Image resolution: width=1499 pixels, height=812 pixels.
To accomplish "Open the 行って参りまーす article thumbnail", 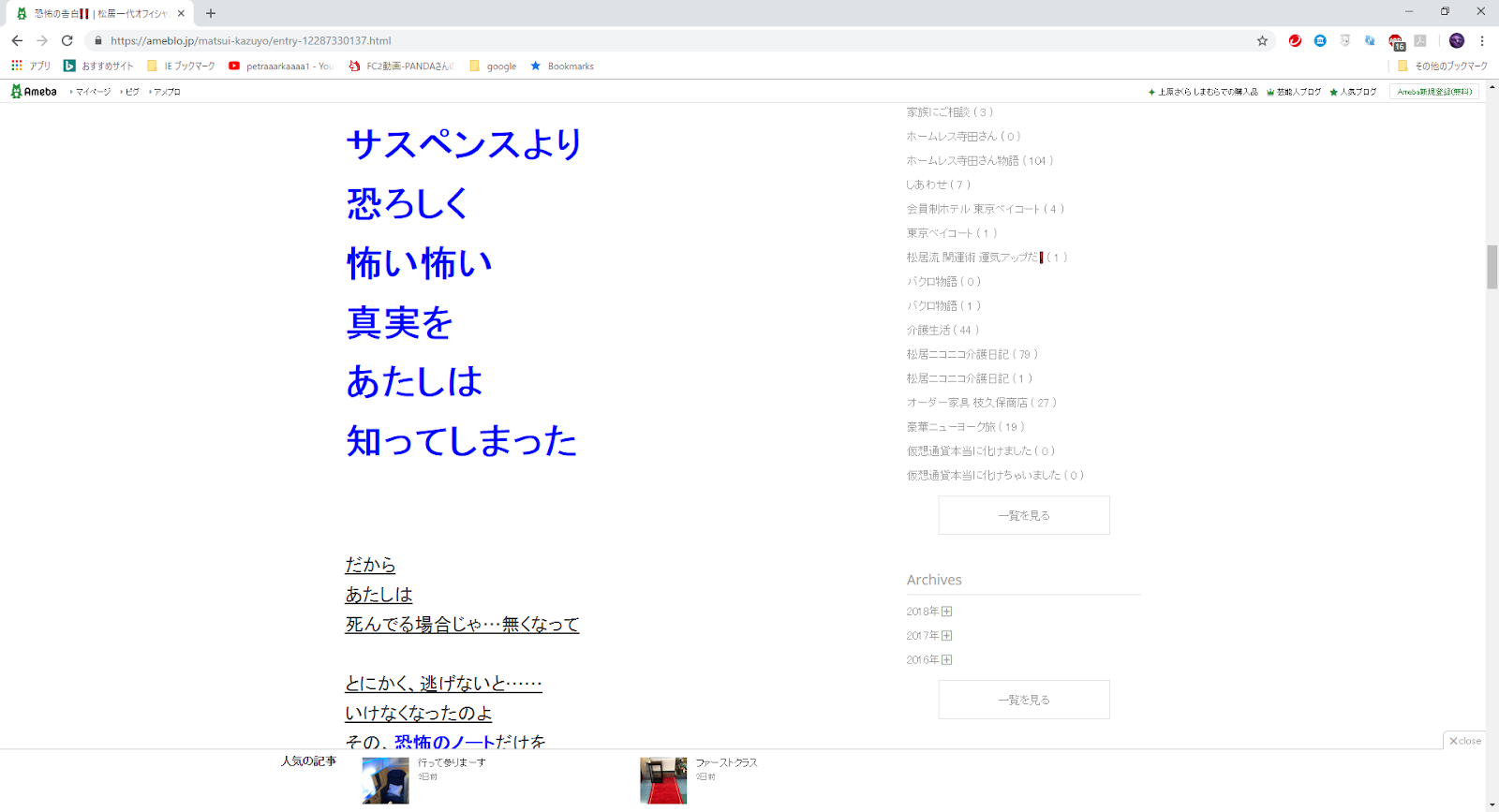I will click(x=386, y=781).
